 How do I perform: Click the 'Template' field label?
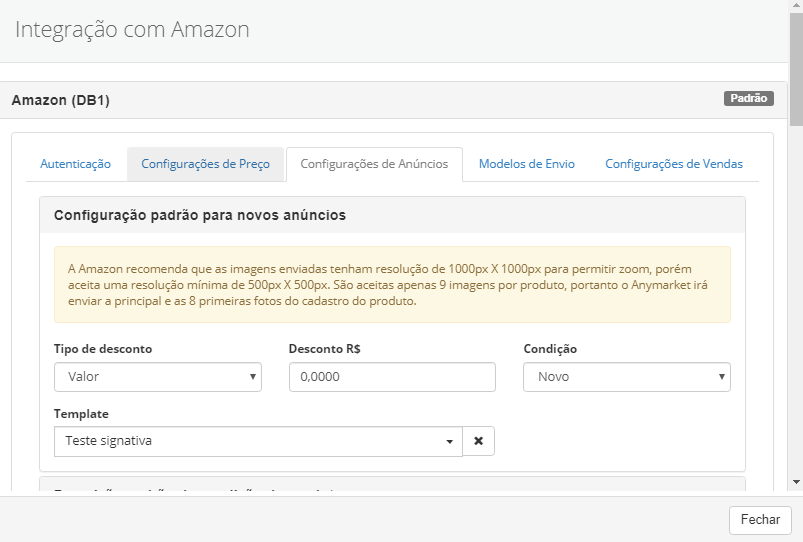tap(81, 414)
